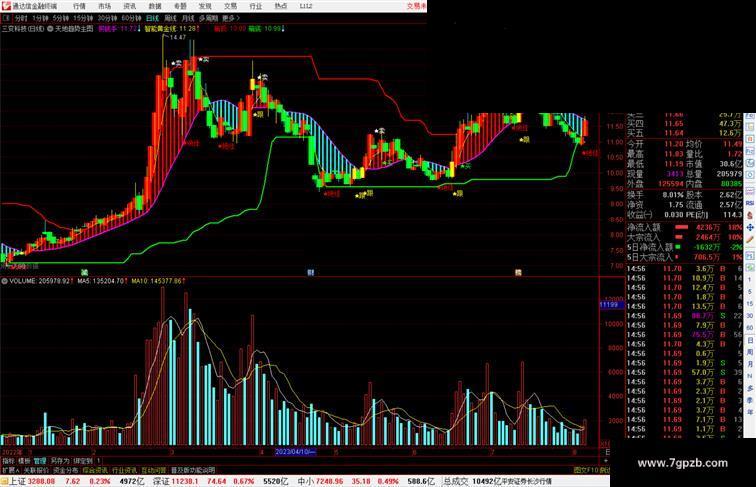Image resolution: width=756 pixels, height=487 pixels.
Task: Select the 周 sidebar period shortcut
Action: click(x=750, y=352)
